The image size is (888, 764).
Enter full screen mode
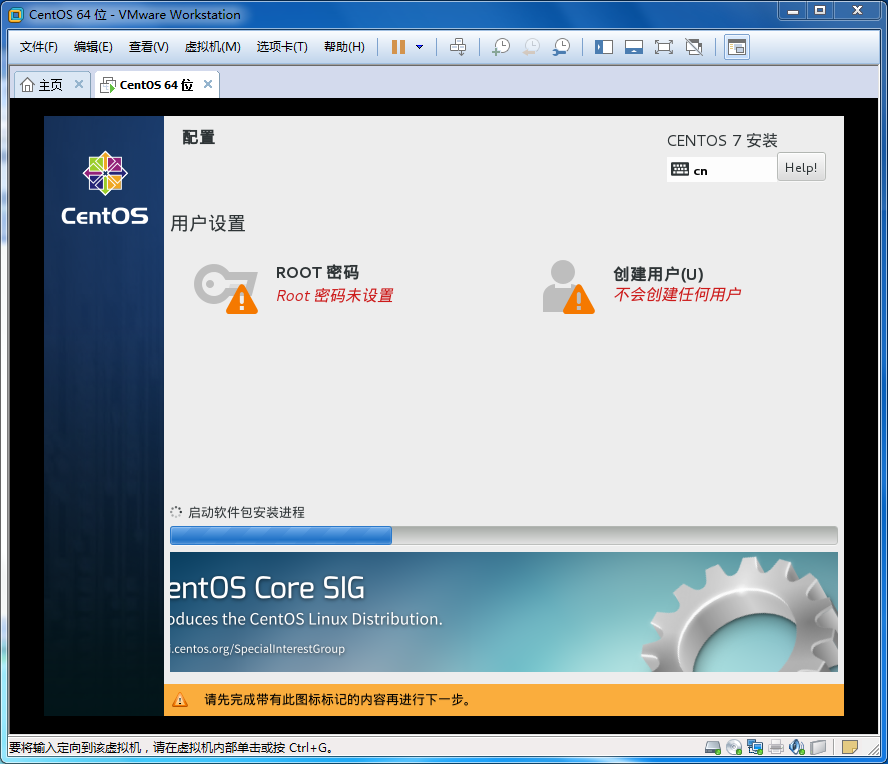pos(663,47)
